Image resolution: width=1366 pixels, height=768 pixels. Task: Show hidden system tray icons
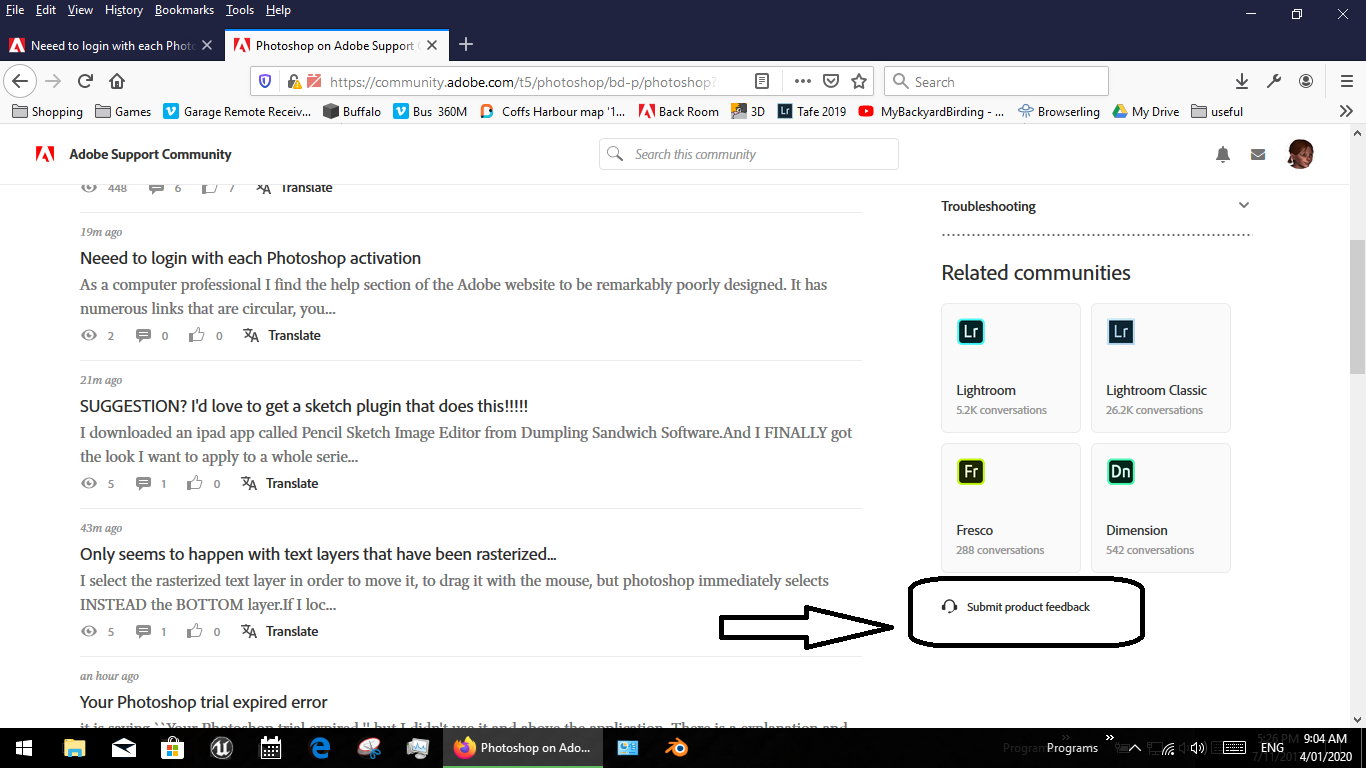click(1134, 747)
